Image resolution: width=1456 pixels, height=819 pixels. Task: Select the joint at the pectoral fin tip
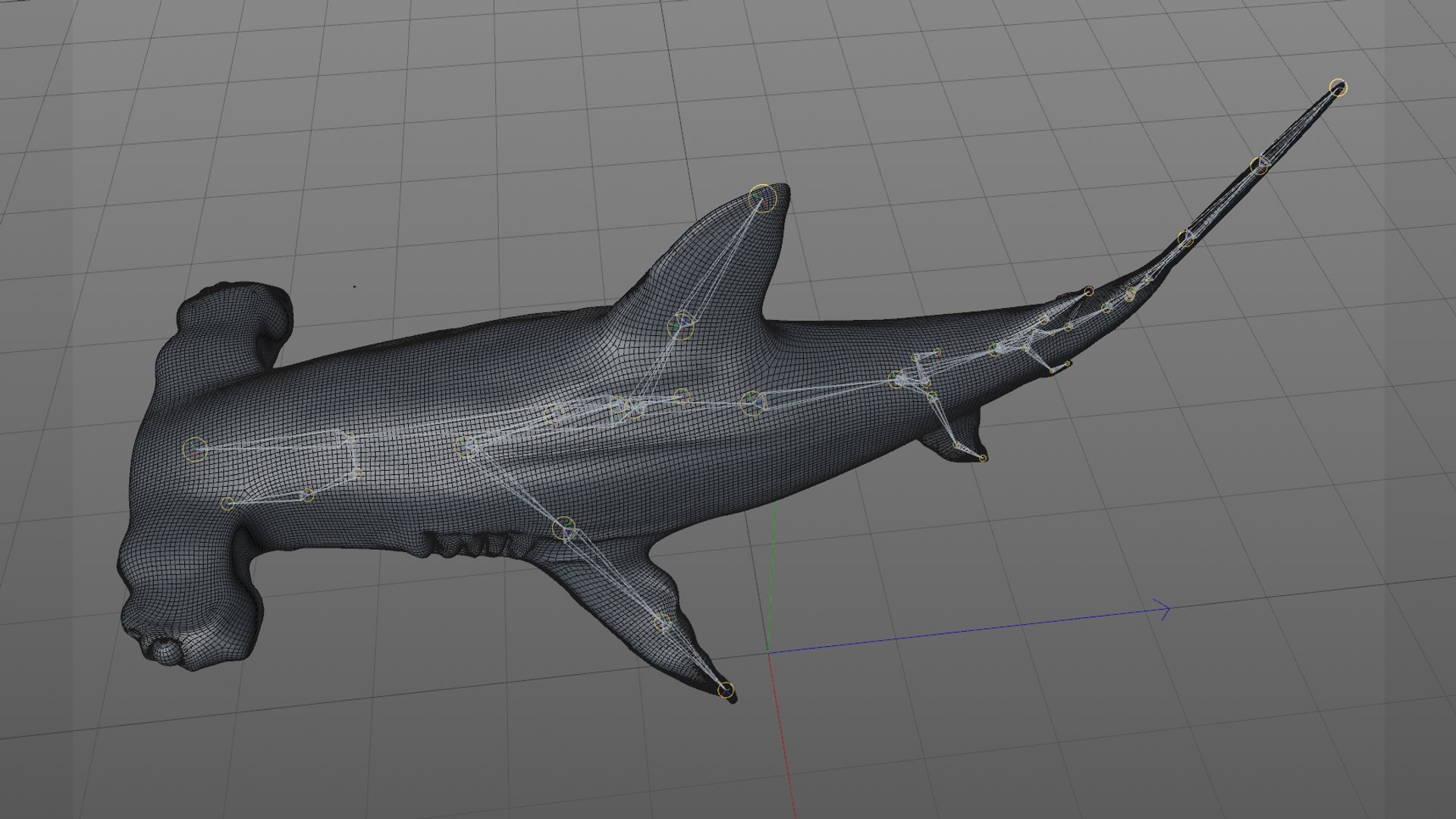click(726, 689)
